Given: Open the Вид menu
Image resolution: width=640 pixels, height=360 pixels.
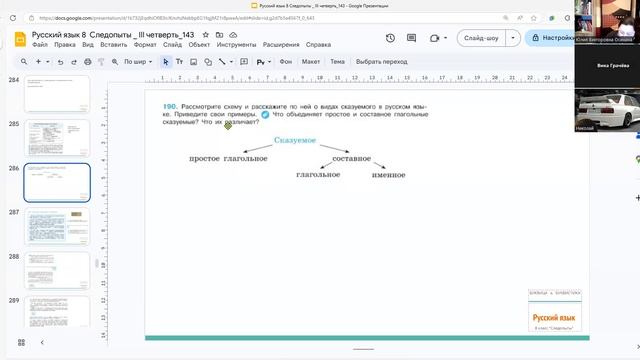Looking at the screenshot, I should [x=88, y=44].
